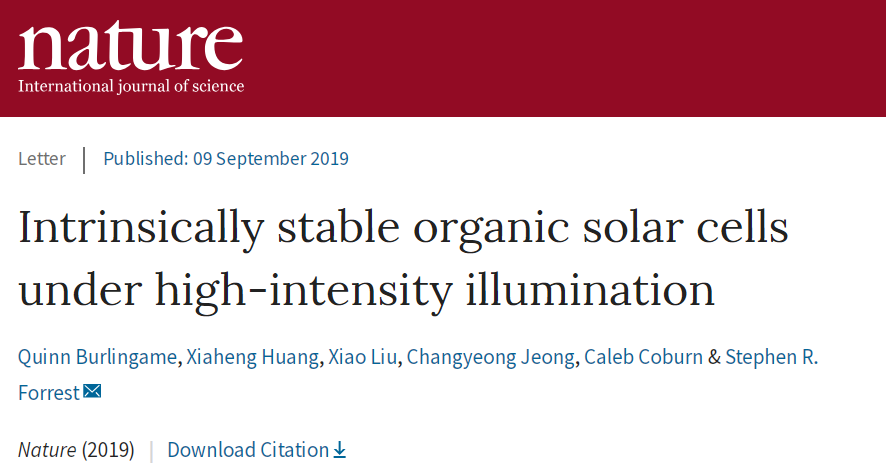886x470 pixels.
Task: Click the International journal of science tagline
Action: tap(131, 86)
